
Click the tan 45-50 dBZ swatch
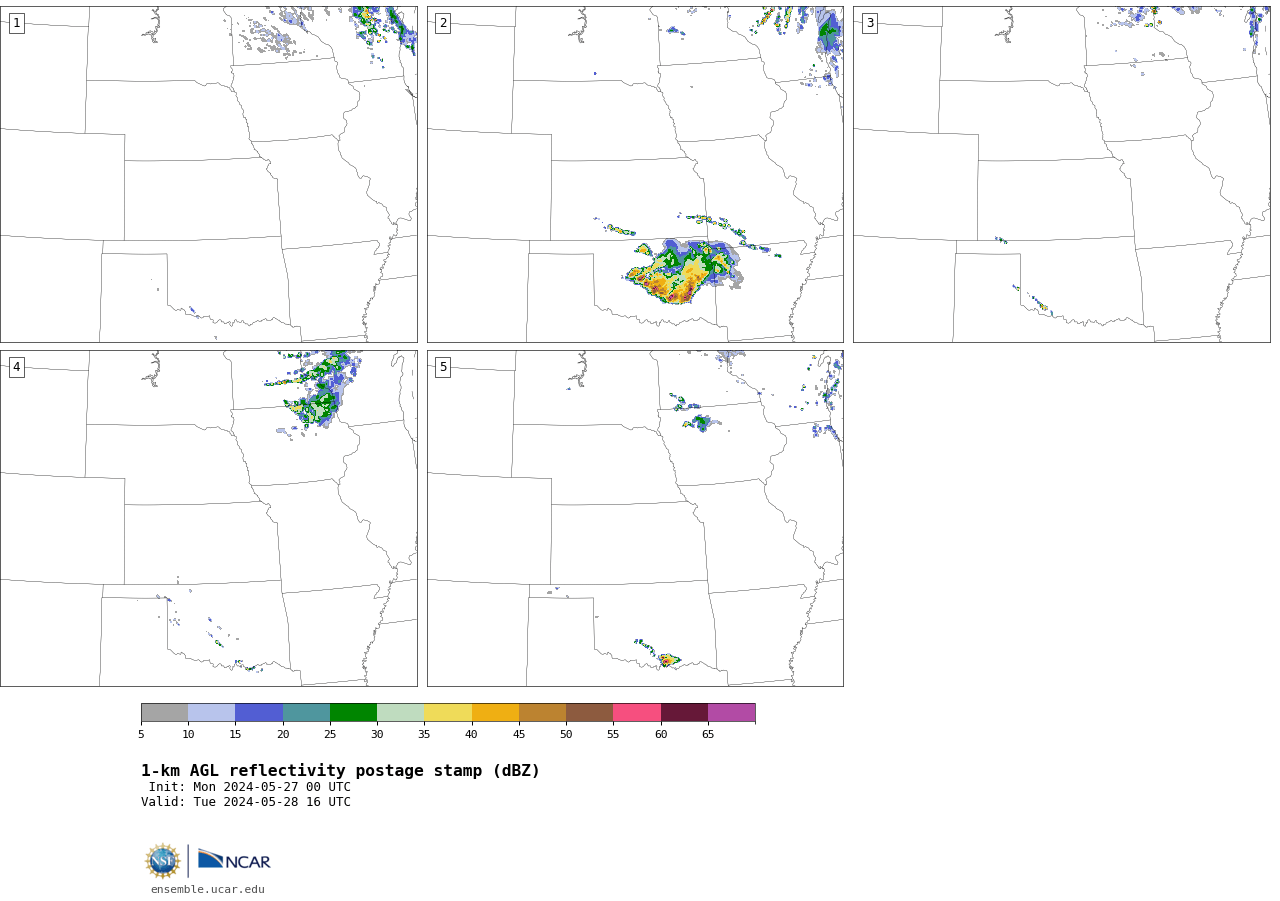coord(542,713)
